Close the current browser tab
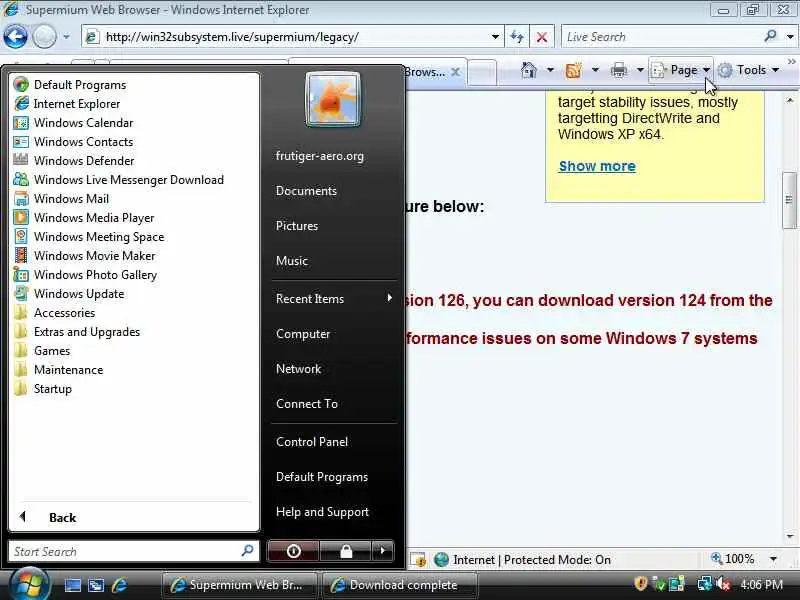 pos(456,72)
